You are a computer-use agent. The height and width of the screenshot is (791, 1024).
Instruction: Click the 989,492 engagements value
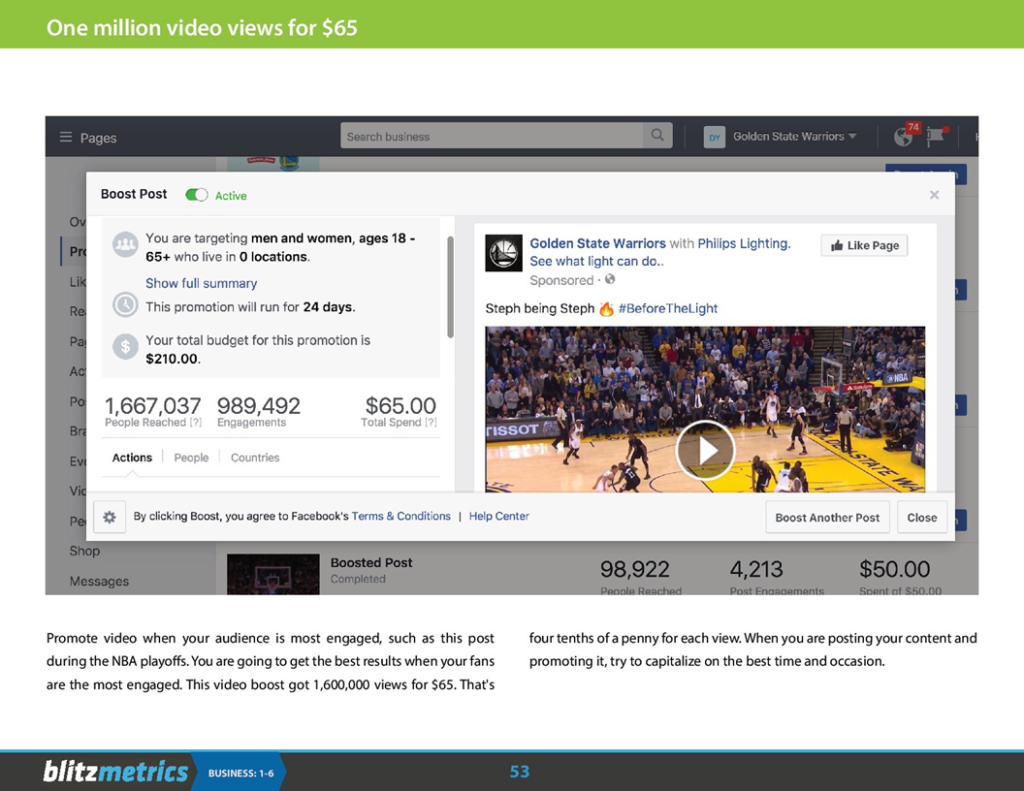(259, 405)
